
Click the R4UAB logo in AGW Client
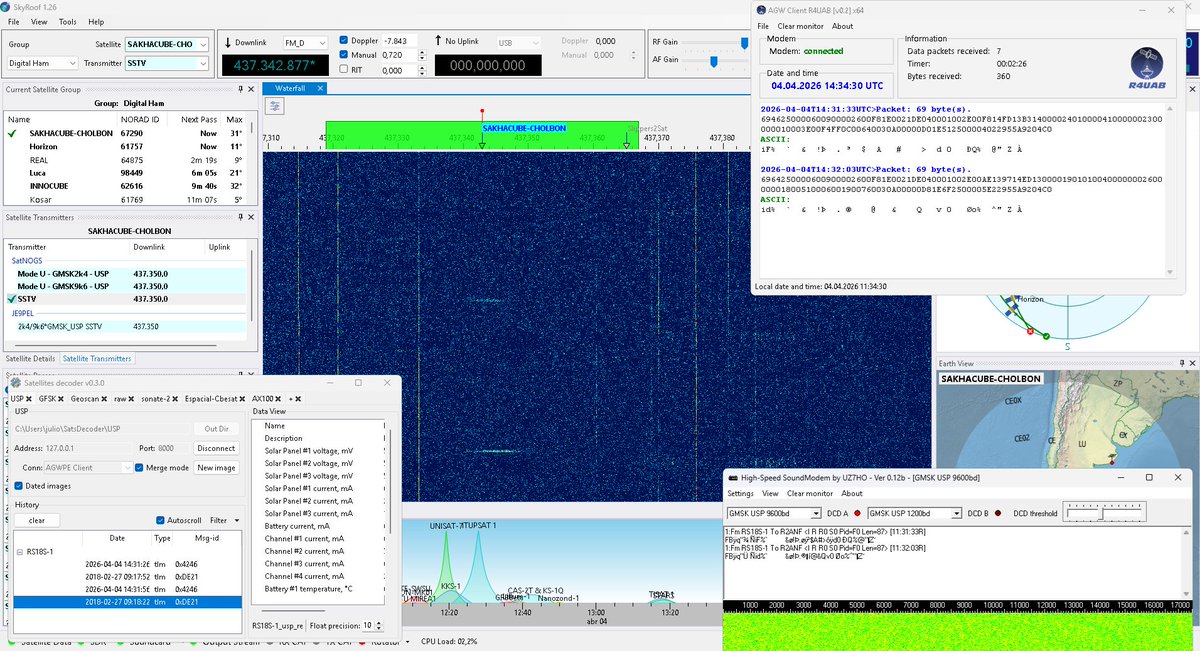pyautogui.click(x=1146, y=68)
